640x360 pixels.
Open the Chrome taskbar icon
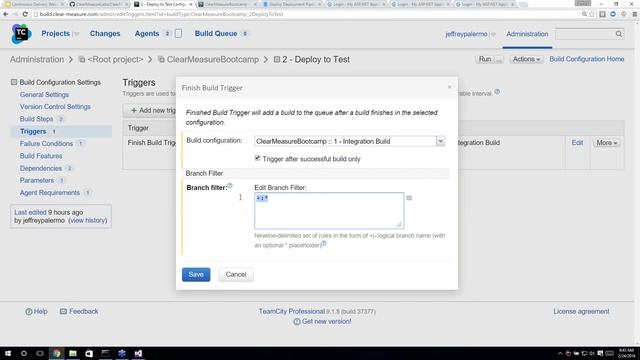tap(56, 353)
